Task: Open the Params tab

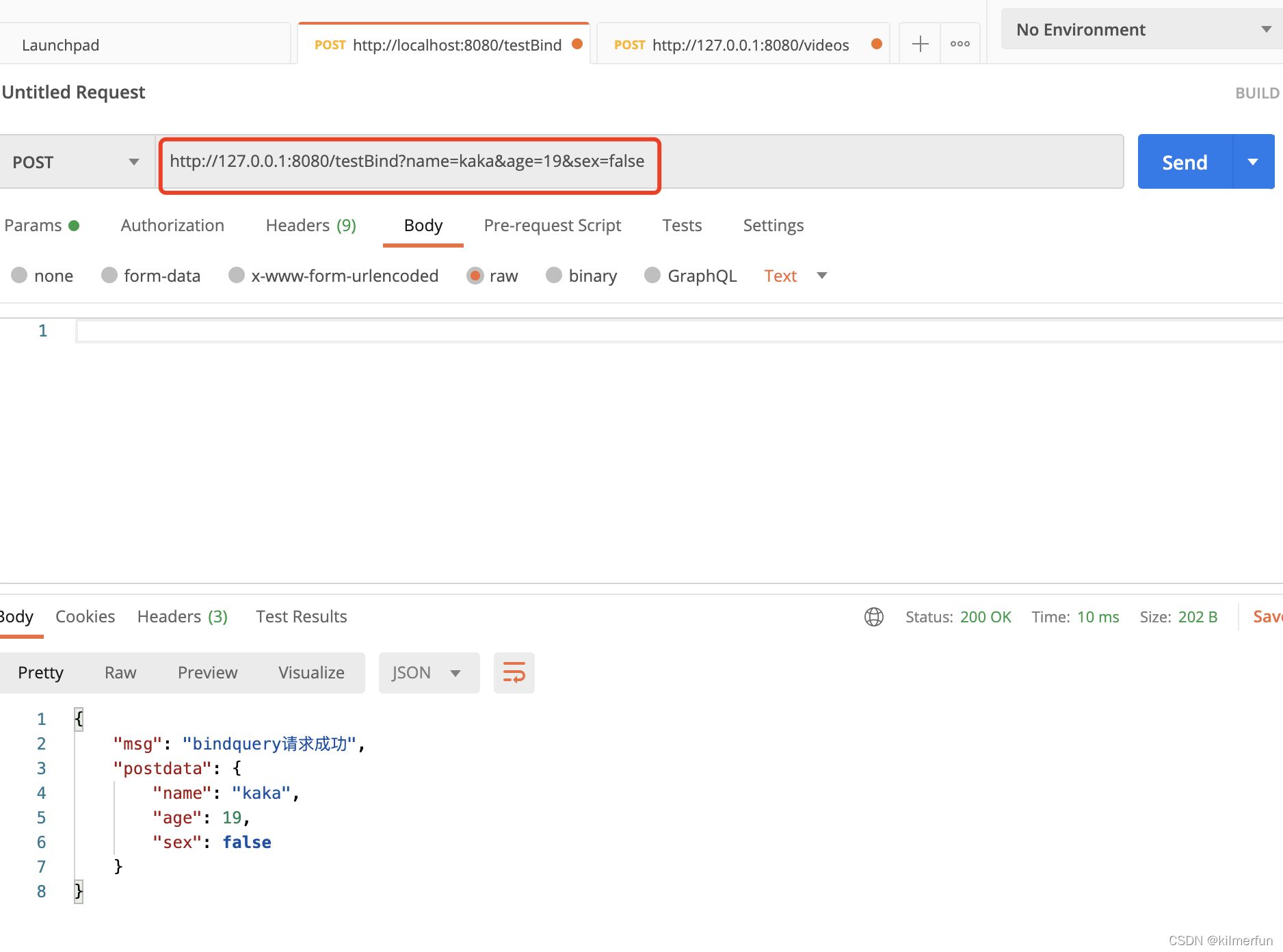Action: coord(42,225)
